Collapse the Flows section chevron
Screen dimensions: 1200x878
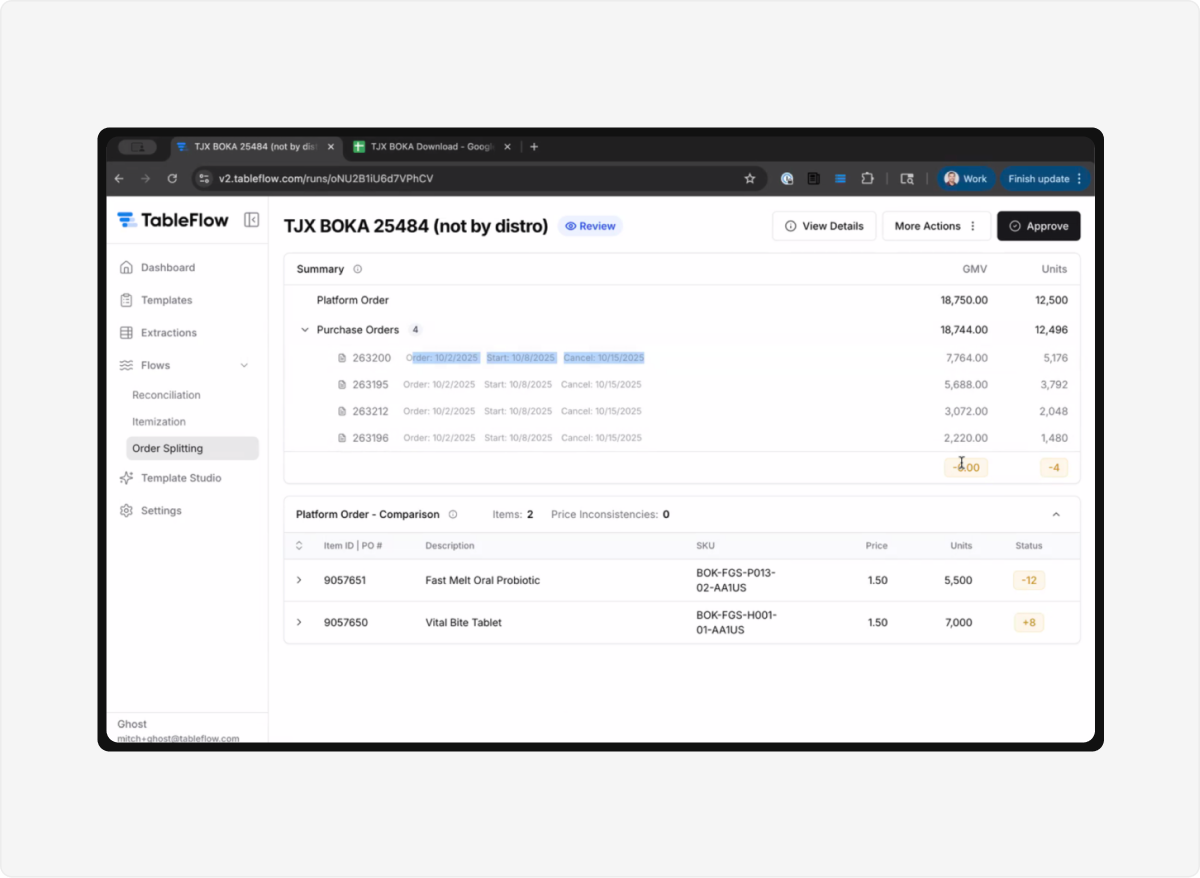coord(244,366)
